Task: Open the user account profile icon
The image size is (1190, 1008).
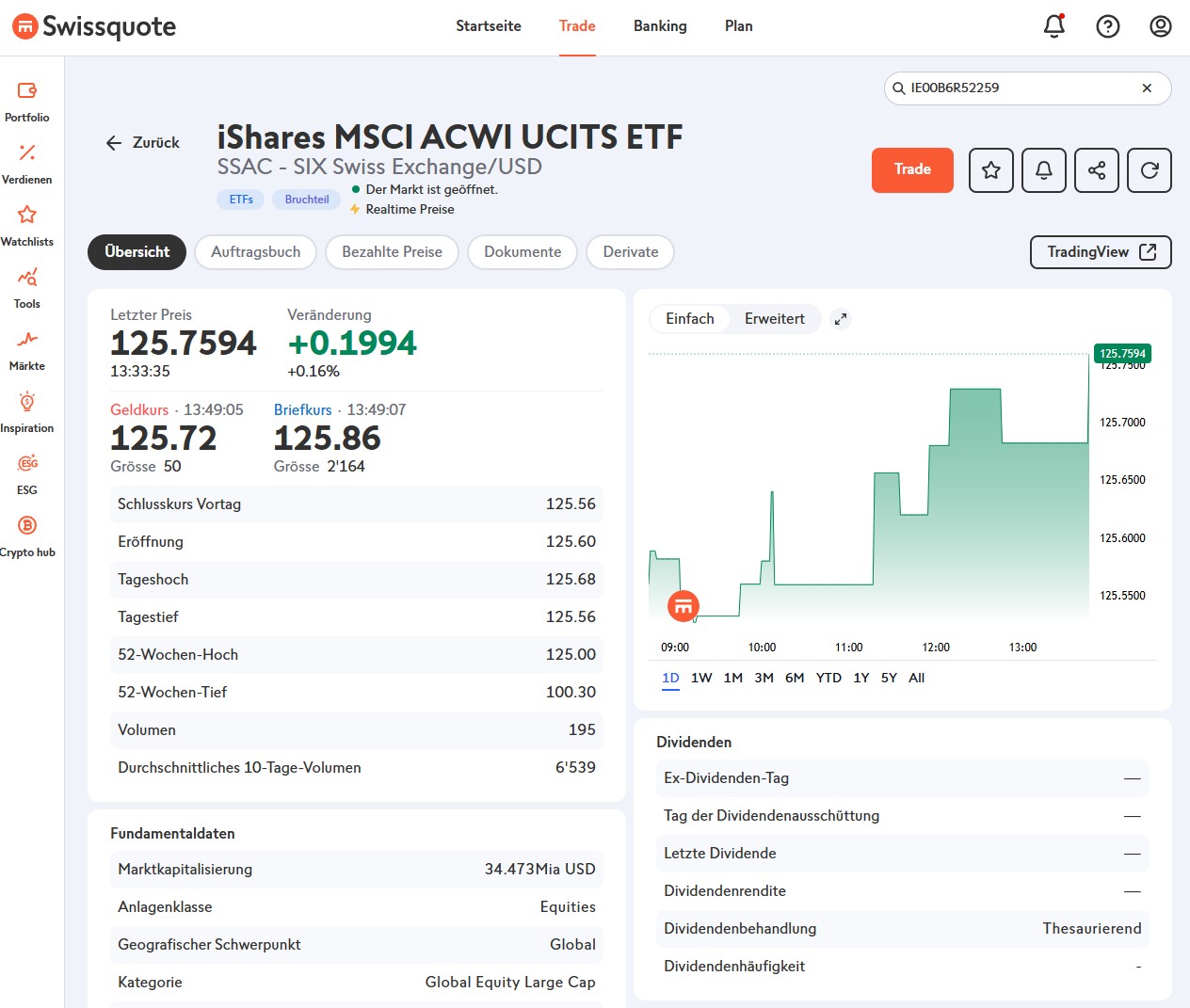Action: pyautogui.click(x=1161, y=26)
